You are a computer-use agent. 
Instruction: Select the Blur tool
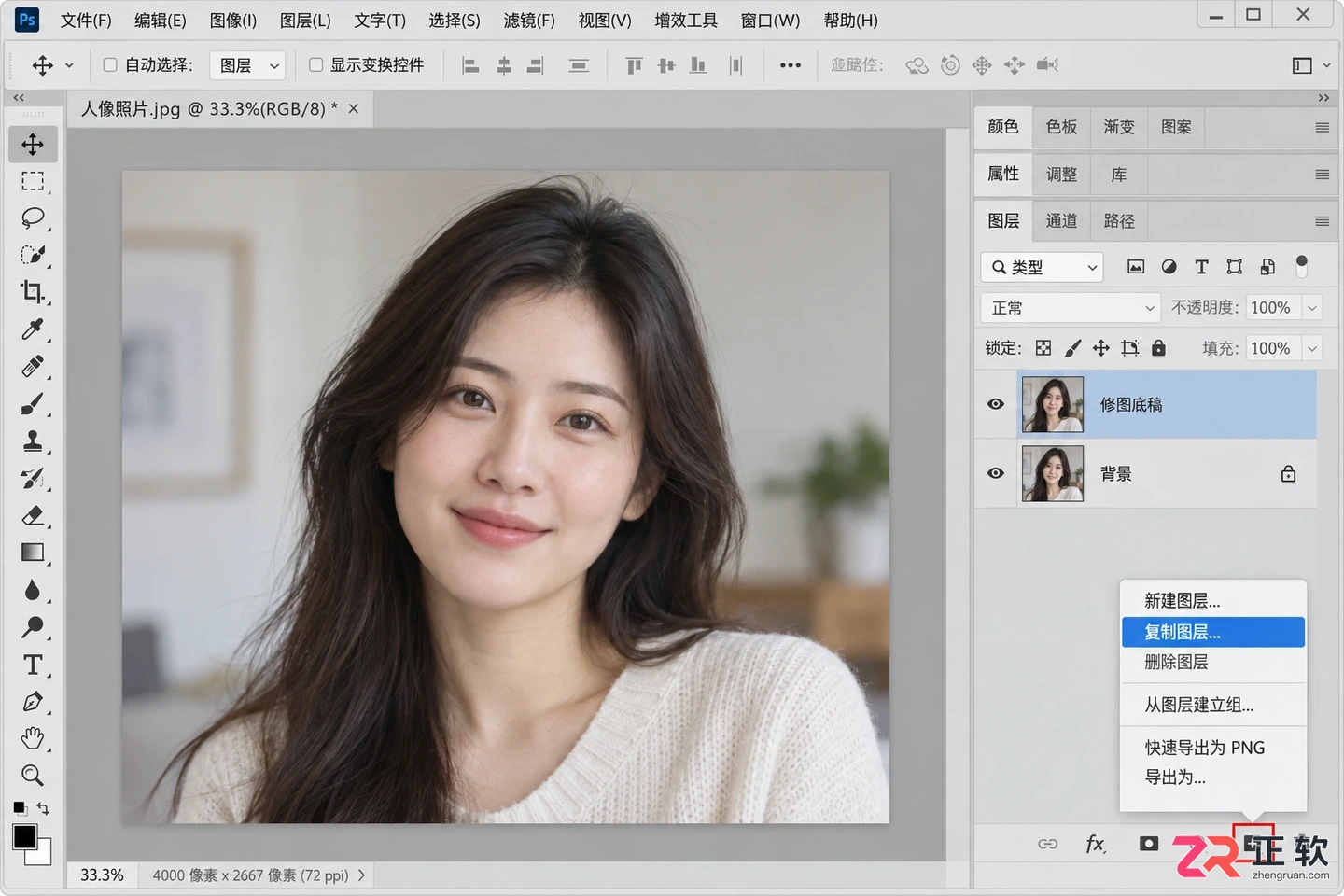(x=33, y=590)
